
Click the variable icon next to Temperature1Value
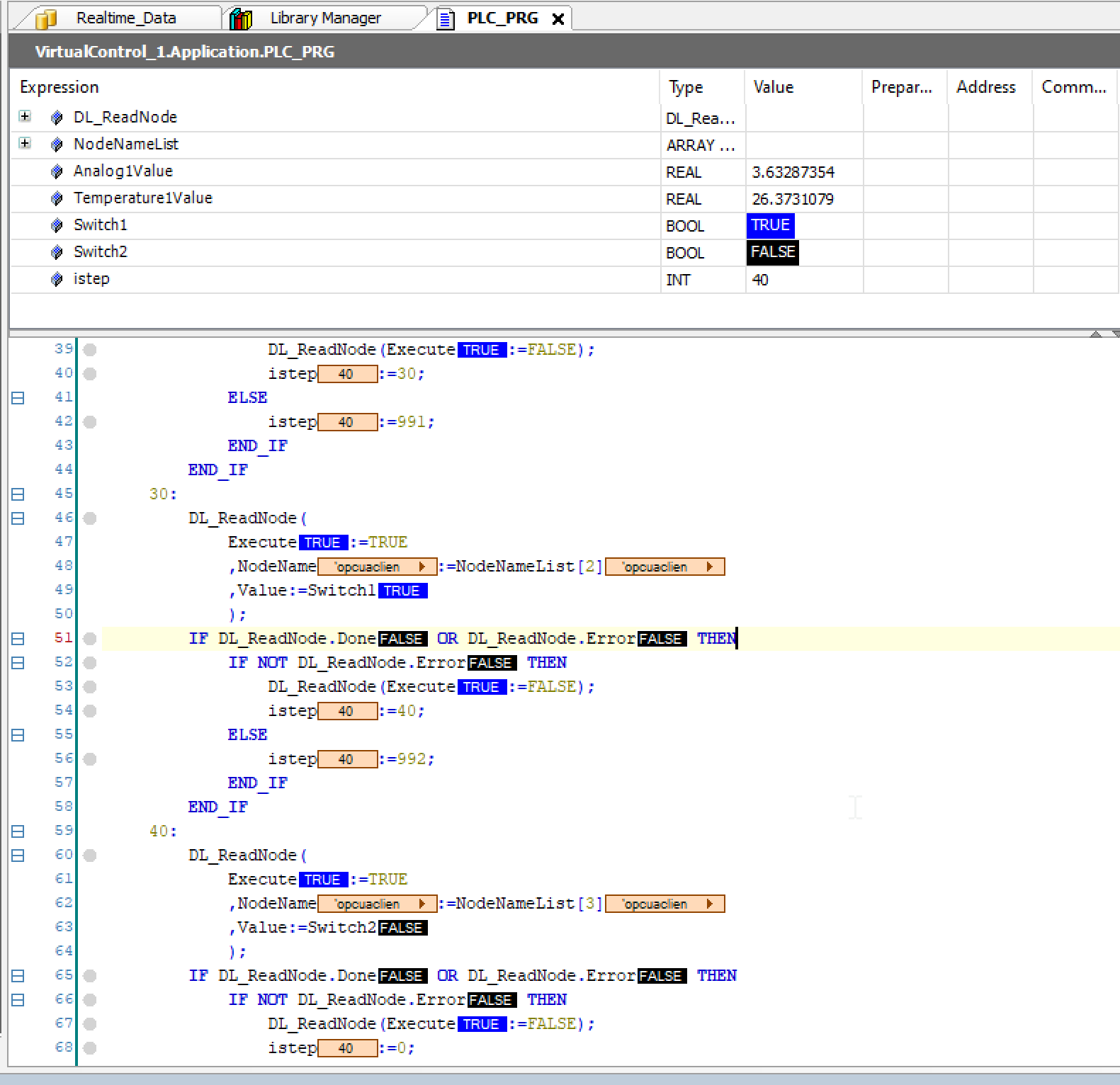[x=57, y=198]
